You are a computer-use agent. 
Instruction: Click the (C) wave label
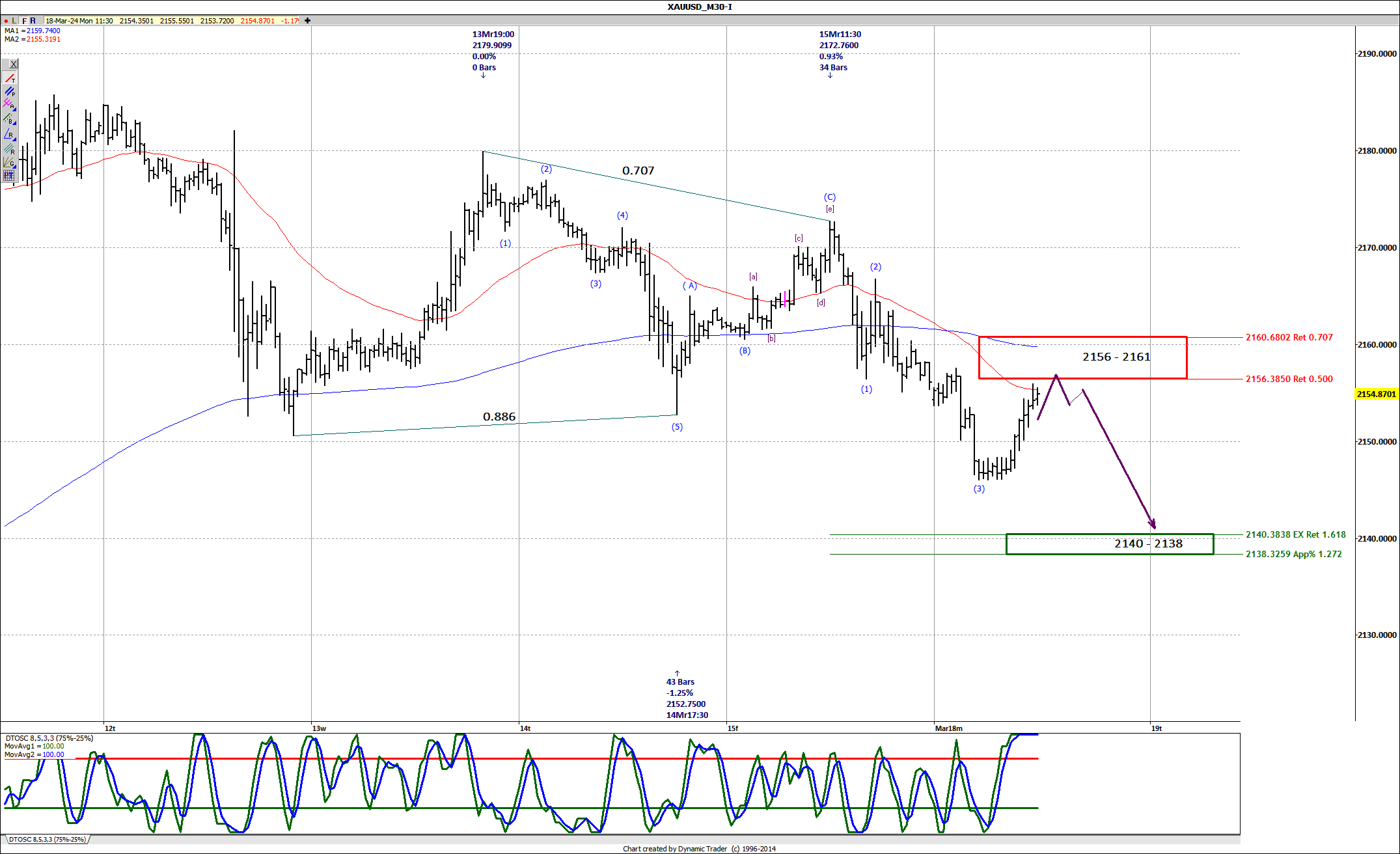coord(829,197)
